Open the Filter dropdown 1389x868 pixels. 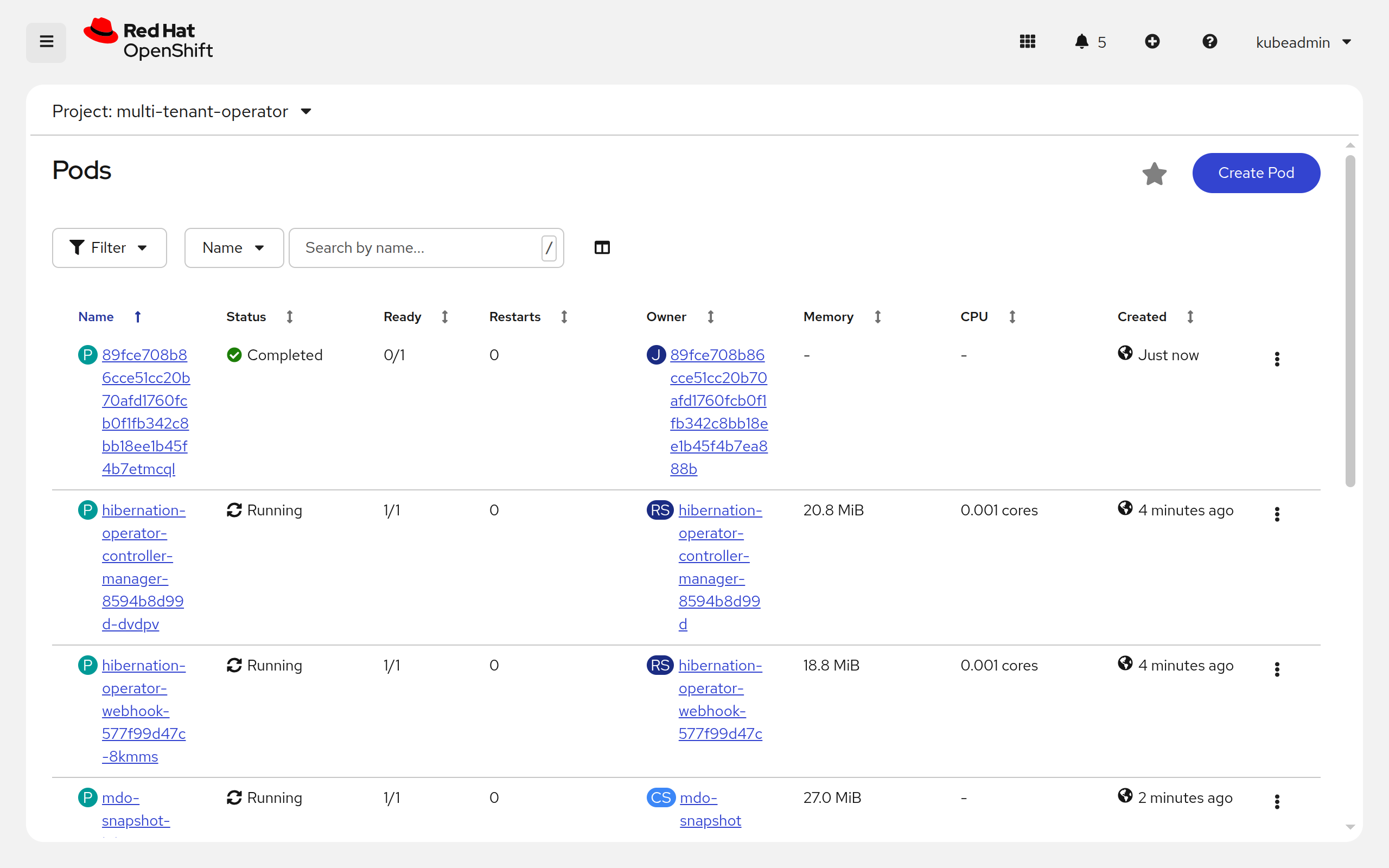(x=109, y=248)
